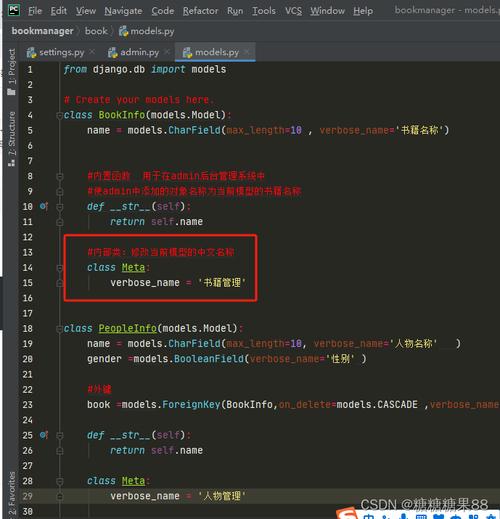500x519 pixels.
Task: Collapse the PeopleInfo class fold on line 18
Action: pos(60,329)
